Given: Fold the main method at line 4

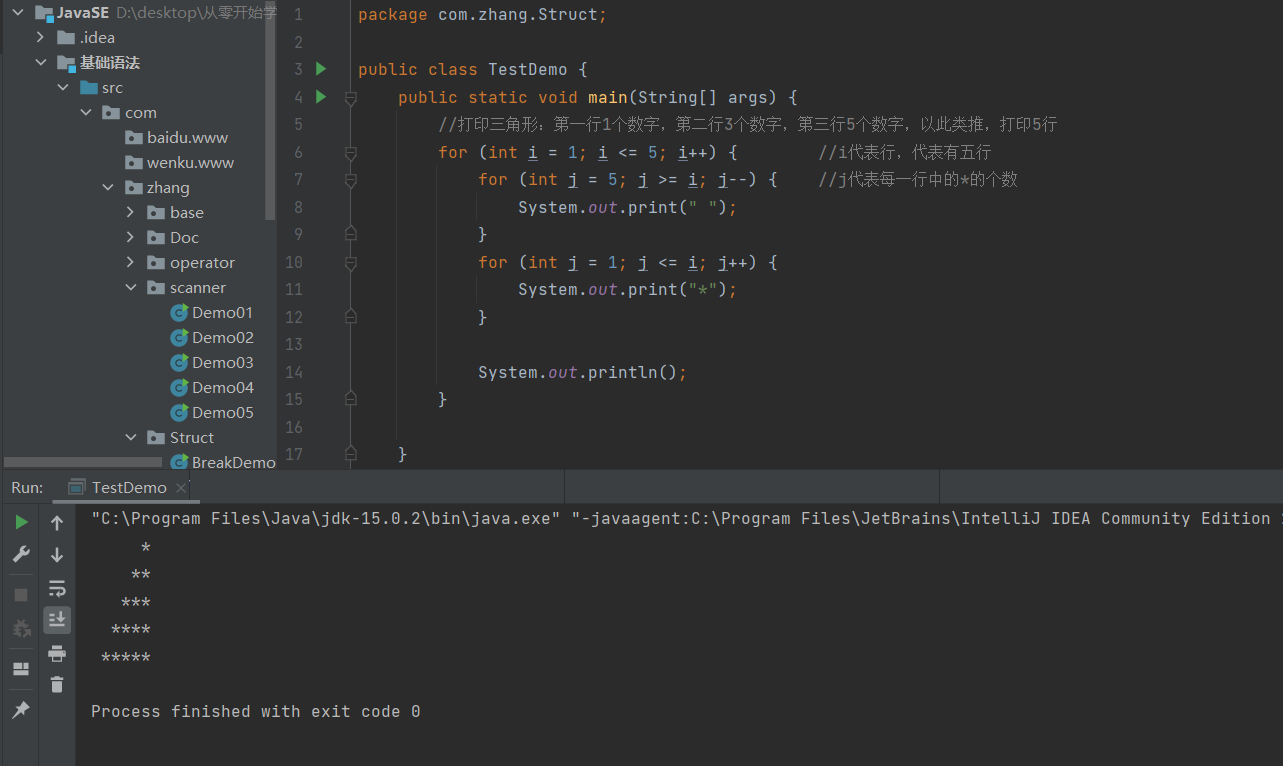Looking at the screenshot, I should (x=350, y=98).
